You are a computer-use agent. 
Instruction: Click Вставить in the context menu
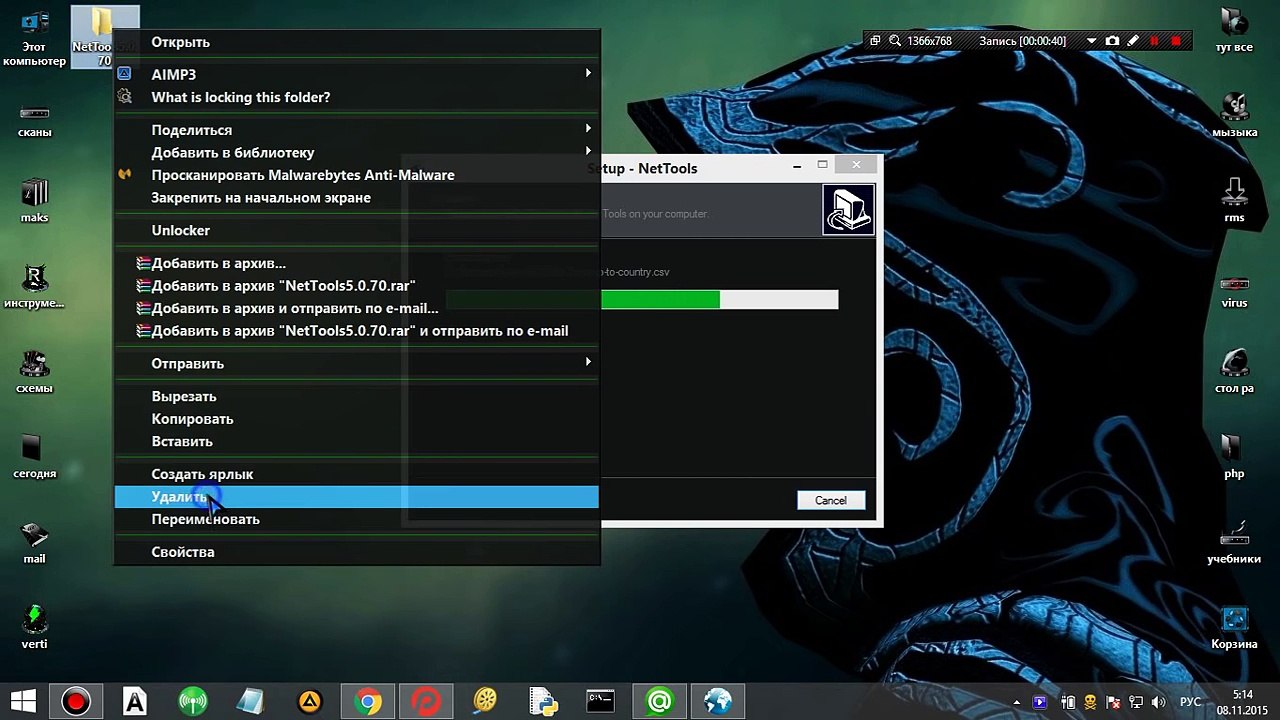356,441
